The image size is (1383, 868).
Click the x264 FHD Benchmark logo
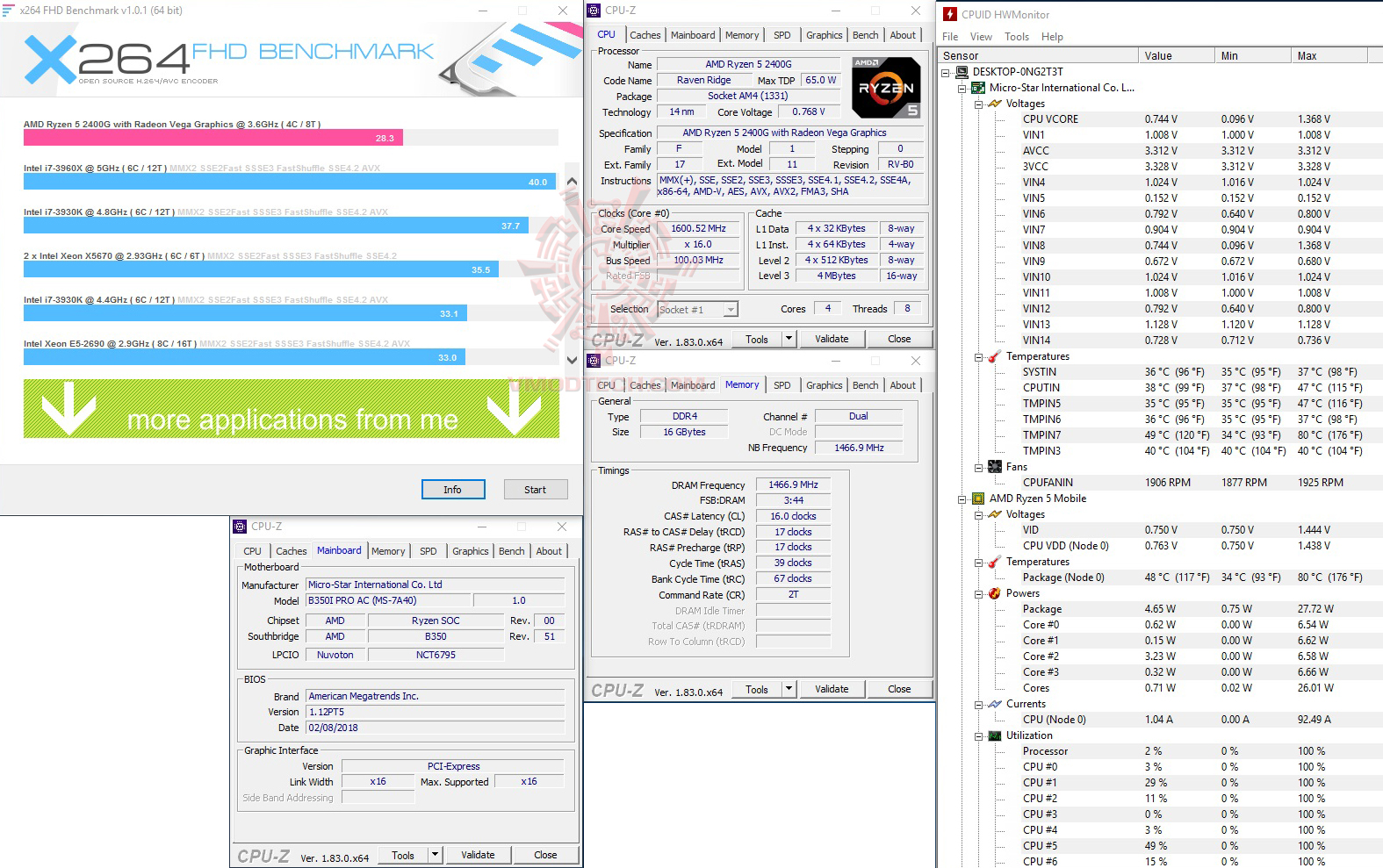229,60
